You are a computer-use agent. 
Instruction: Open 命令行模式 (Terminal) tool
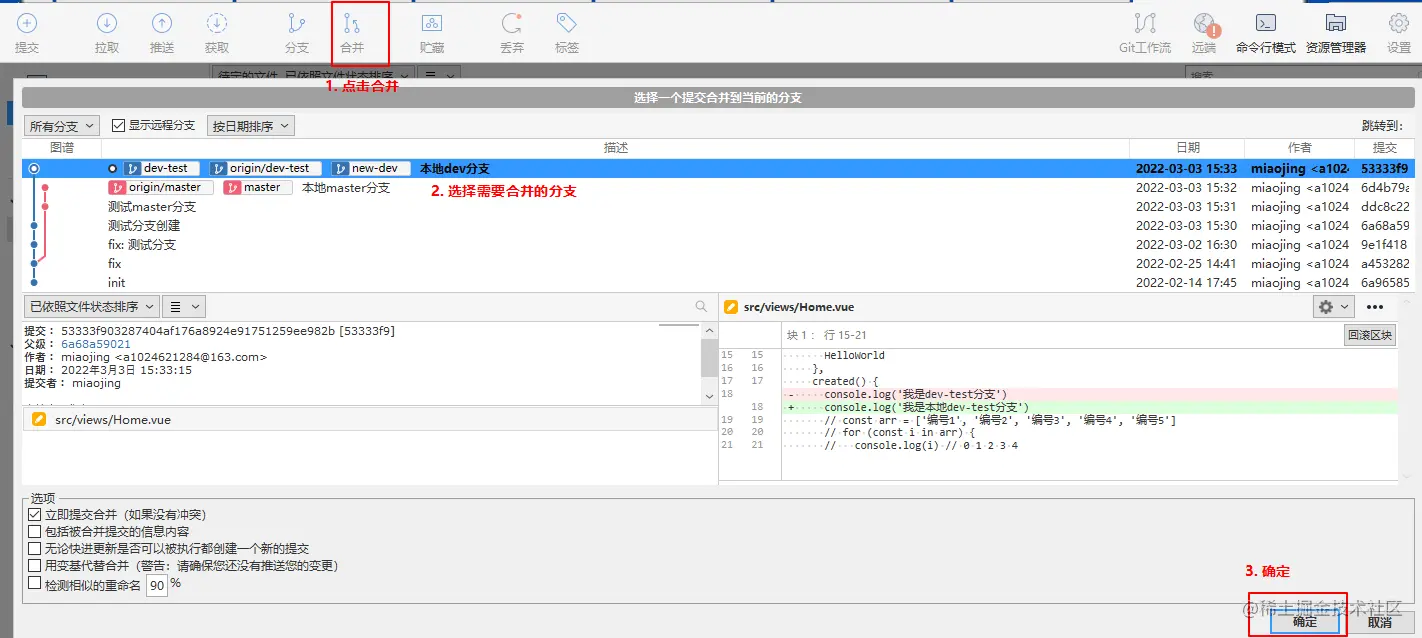click(x=1266, y=32)
